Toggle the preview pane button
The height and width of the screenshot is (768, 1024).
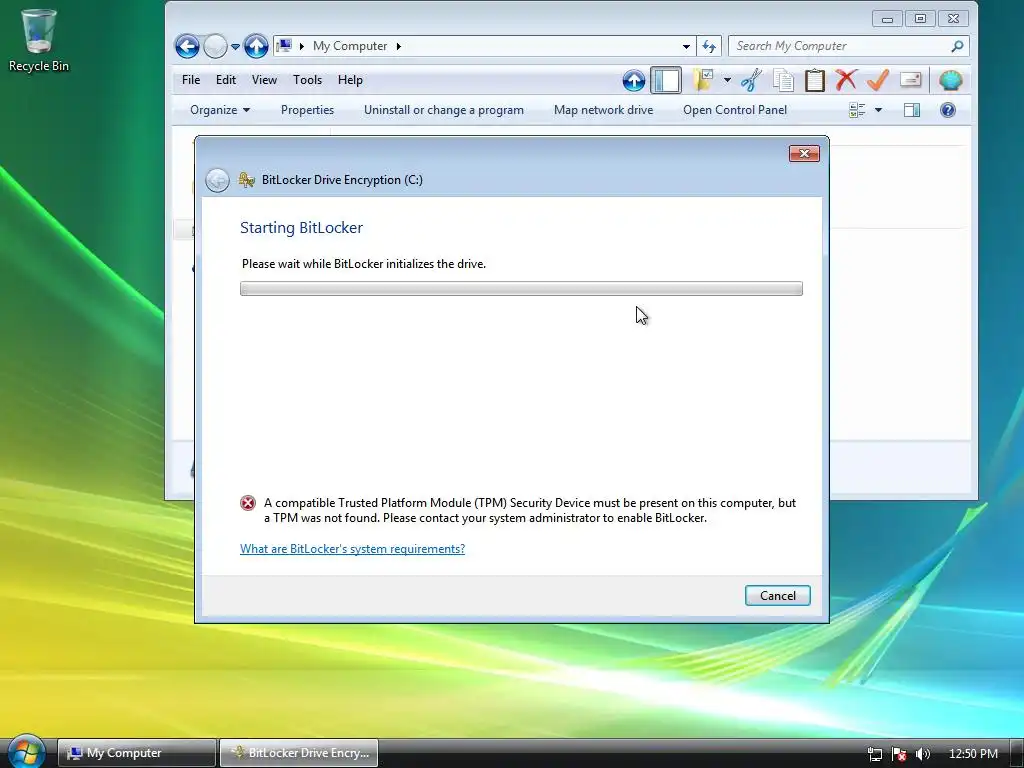click(912, 110)
